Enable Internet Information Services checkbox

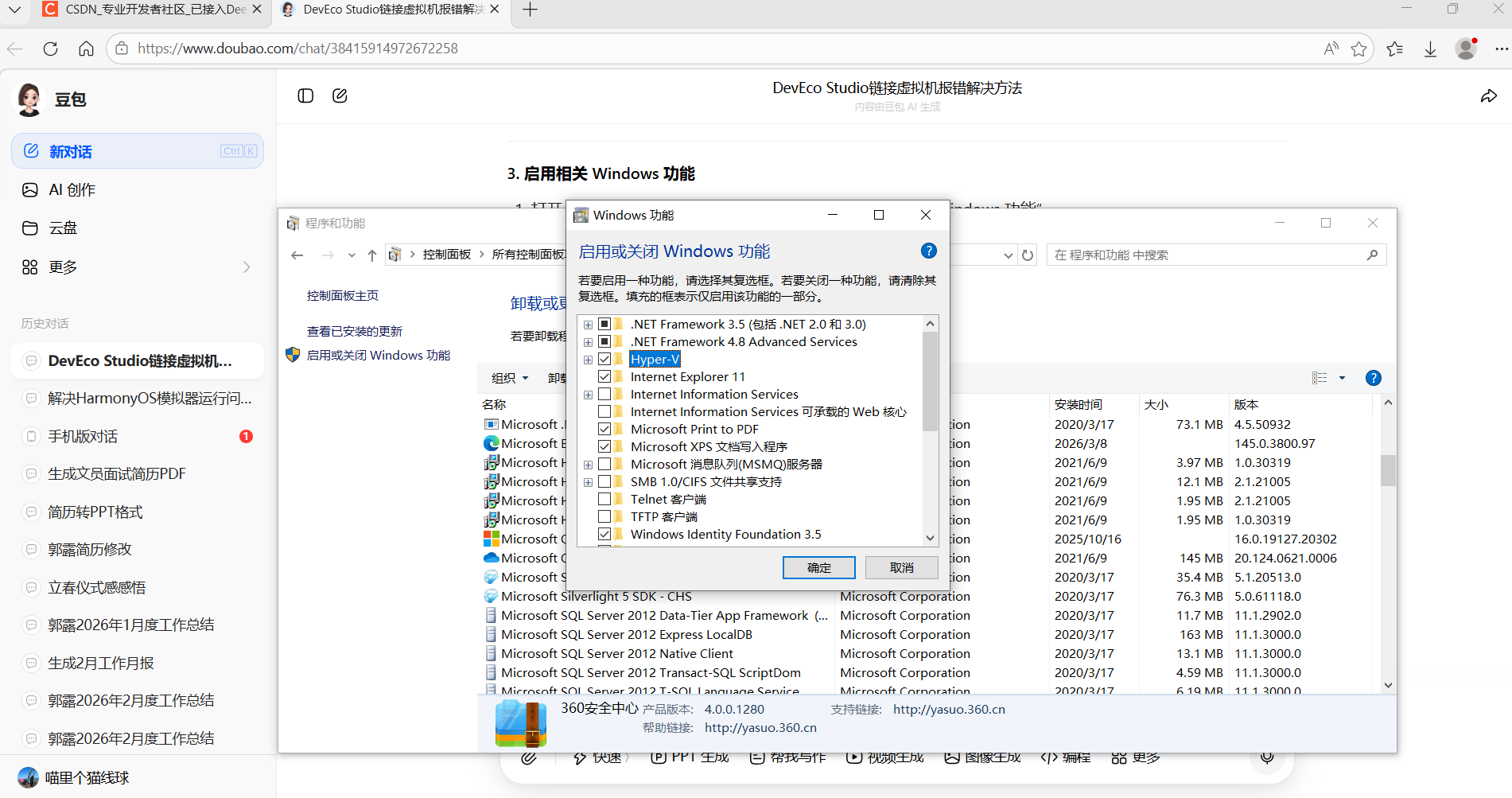tap(604, 394)
